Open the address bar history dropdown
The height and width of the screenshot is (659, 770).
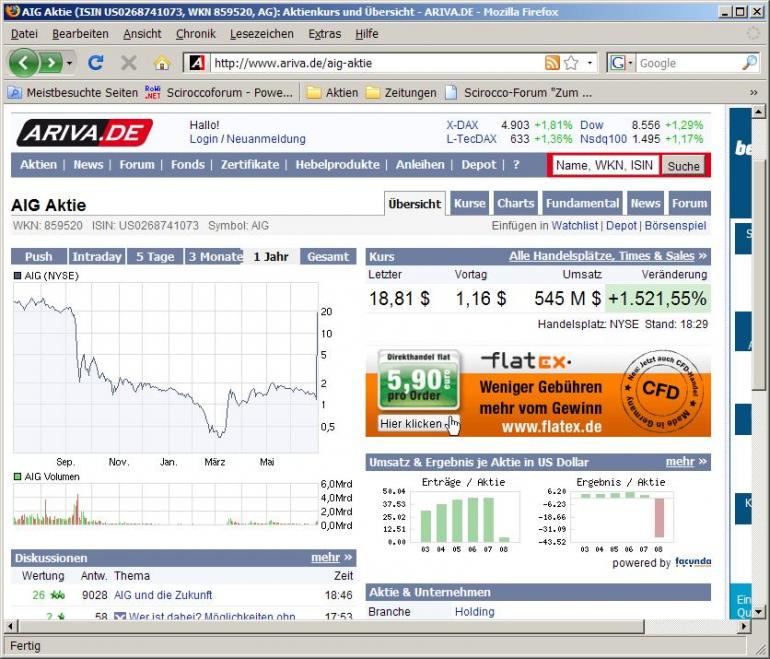point(590,63)
